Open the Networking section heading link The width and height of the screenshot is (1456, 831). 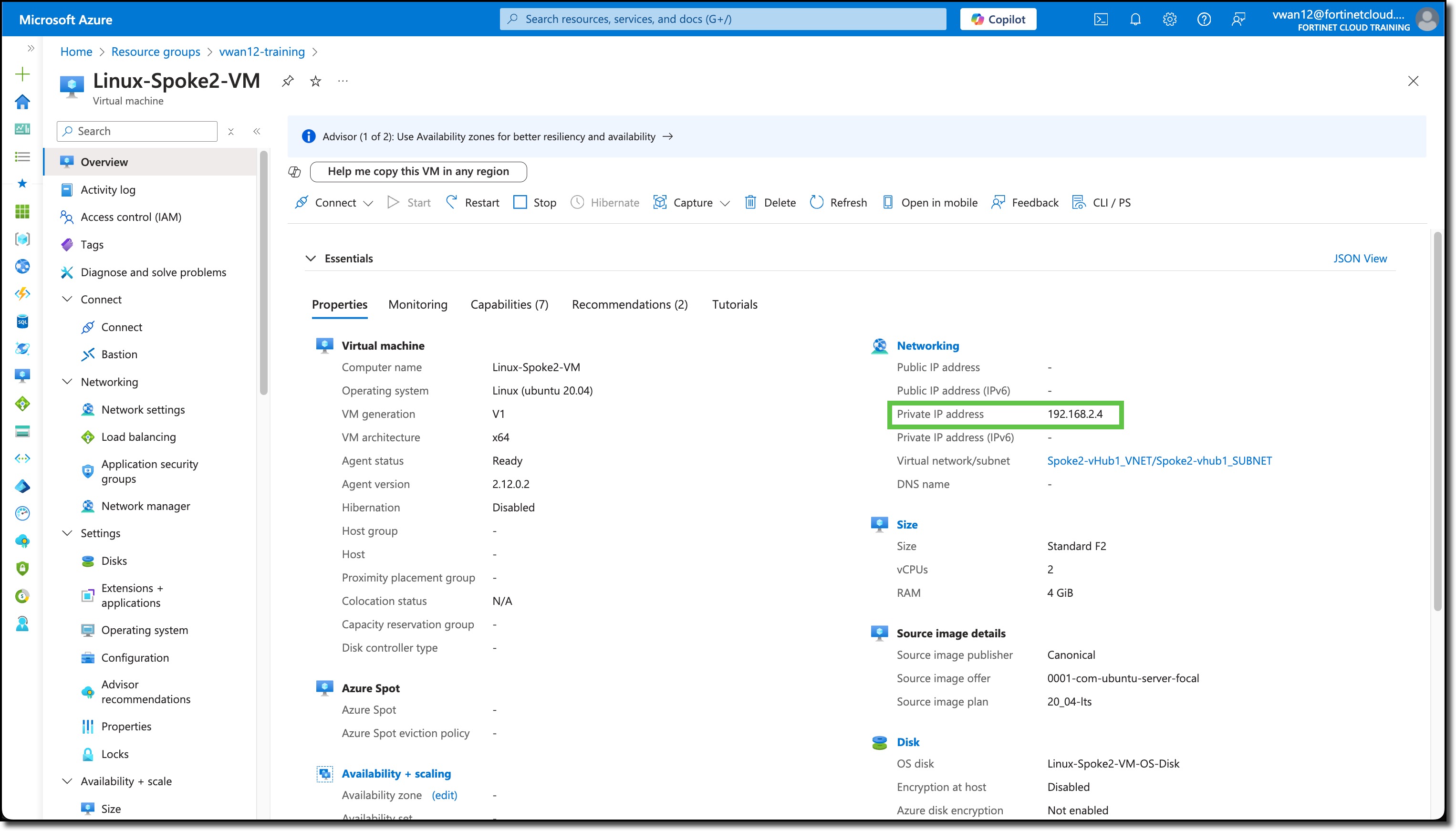pos(927,346)
